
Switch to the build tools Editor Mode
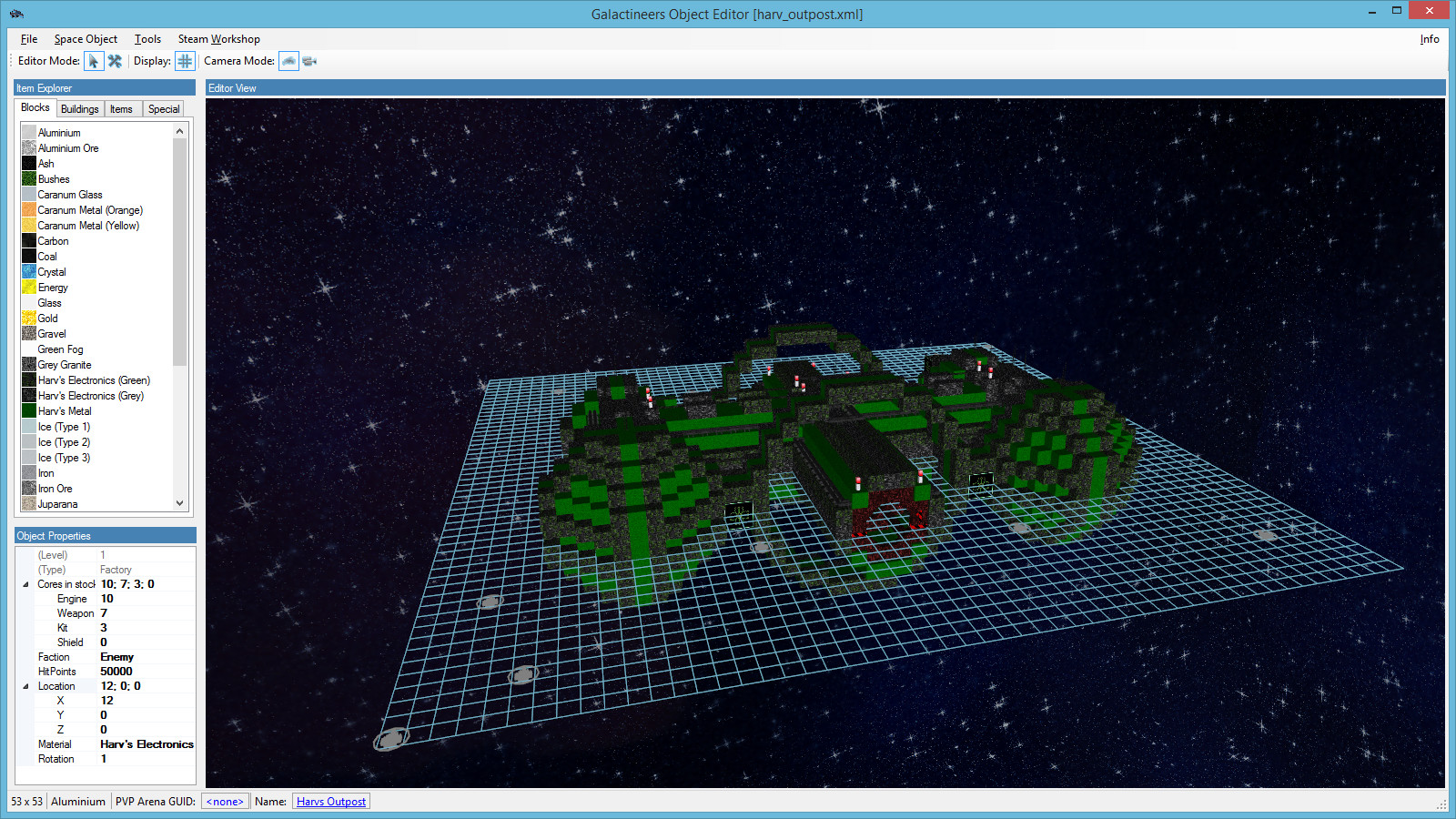116,61
